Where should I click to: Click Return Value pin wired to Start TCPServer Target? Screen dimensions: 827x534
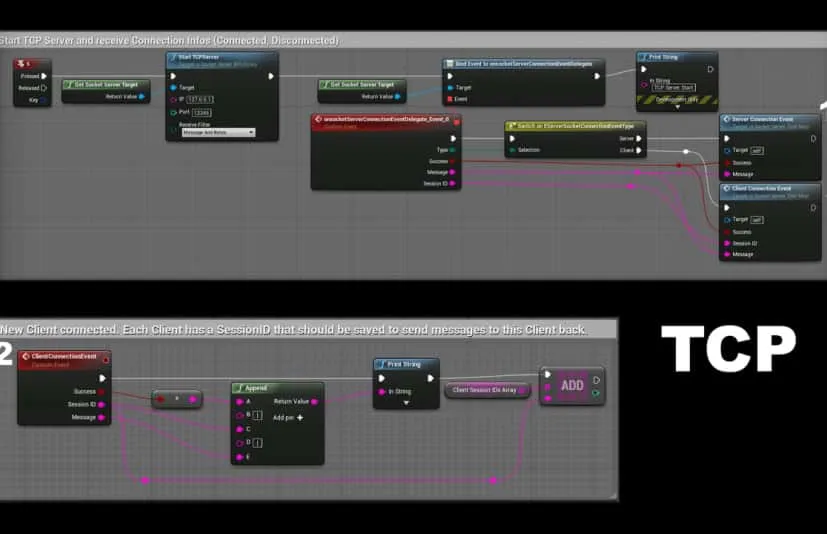142,97
